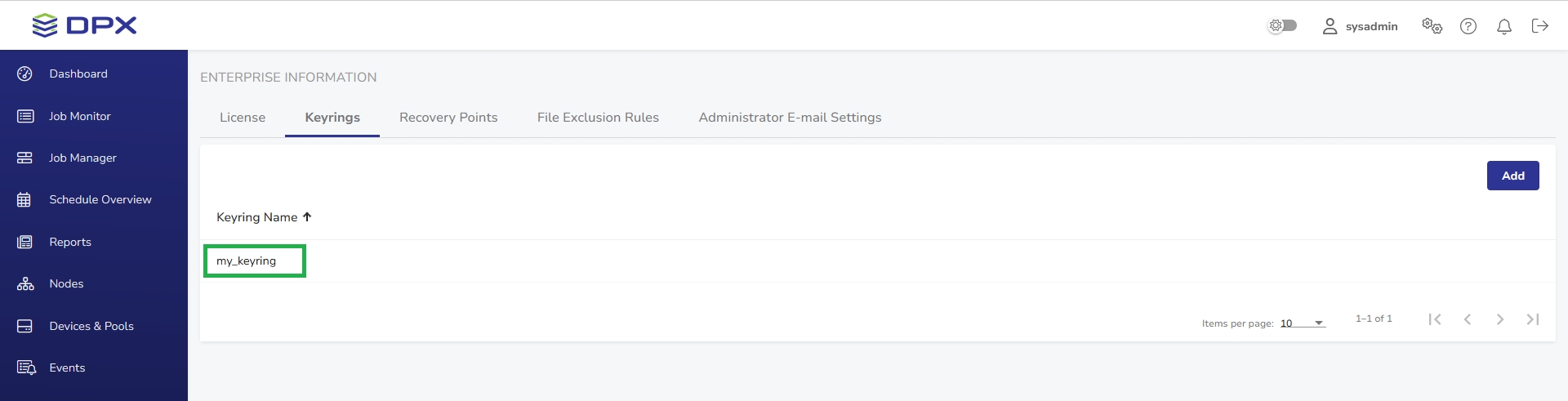
Task: Click the help question mark icon
Action: click(x=1468, y=26)
